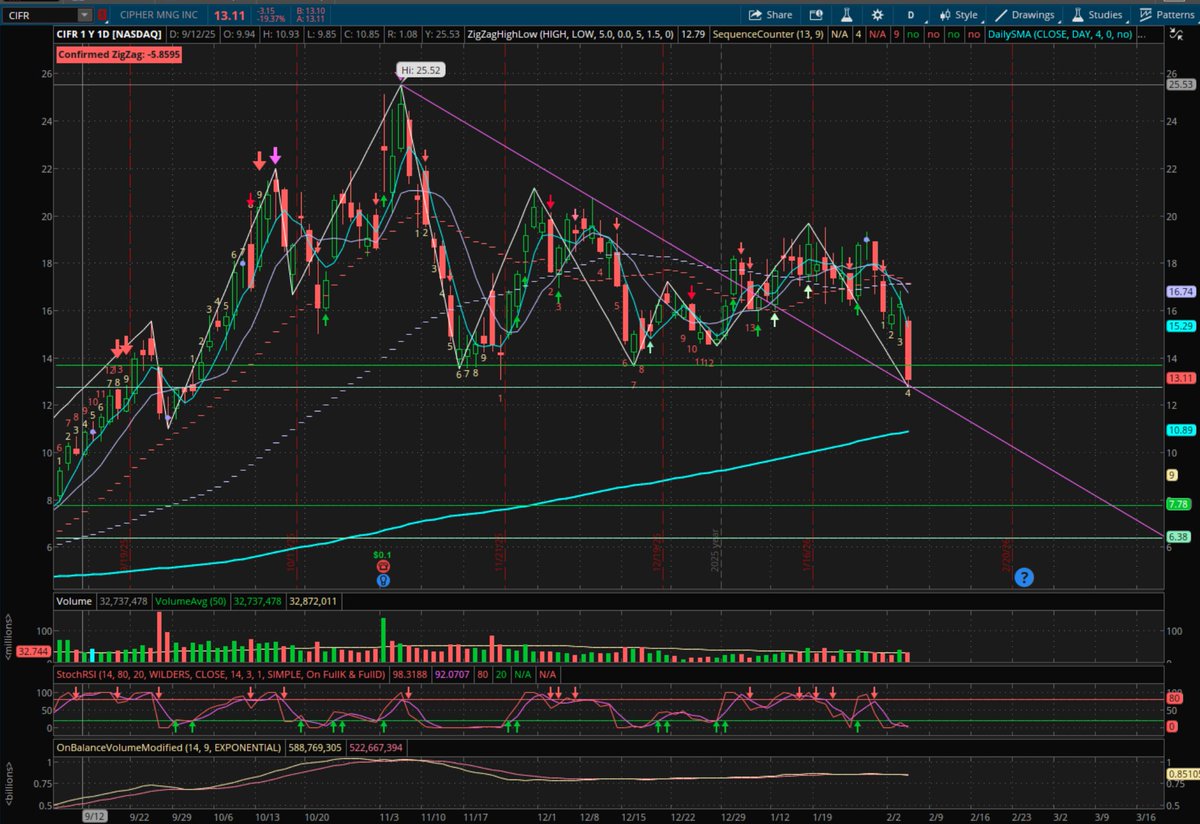The height and width of the screenshot is (824, 1200).
Task: Click the CIFR symbol input field
Action: coord(39,15)
